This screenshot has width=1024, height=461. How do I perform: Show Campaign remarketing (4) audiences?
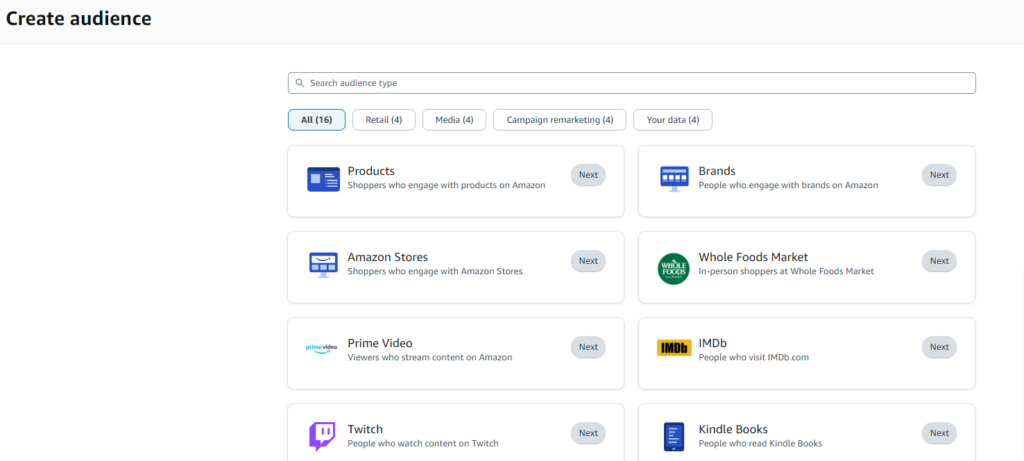coord(560,120)
